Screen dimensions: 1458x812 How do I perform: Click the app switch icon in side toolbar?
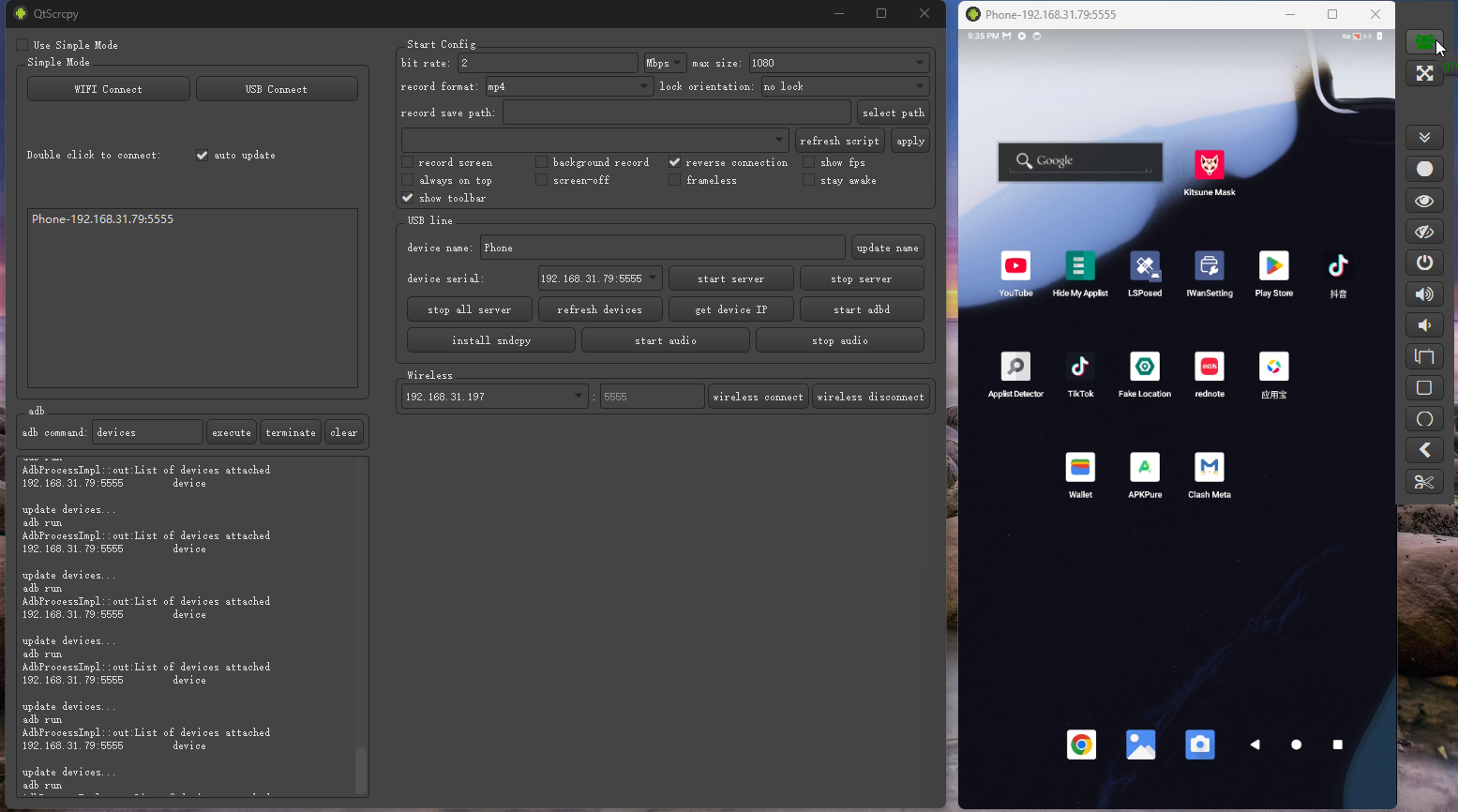1424,356
